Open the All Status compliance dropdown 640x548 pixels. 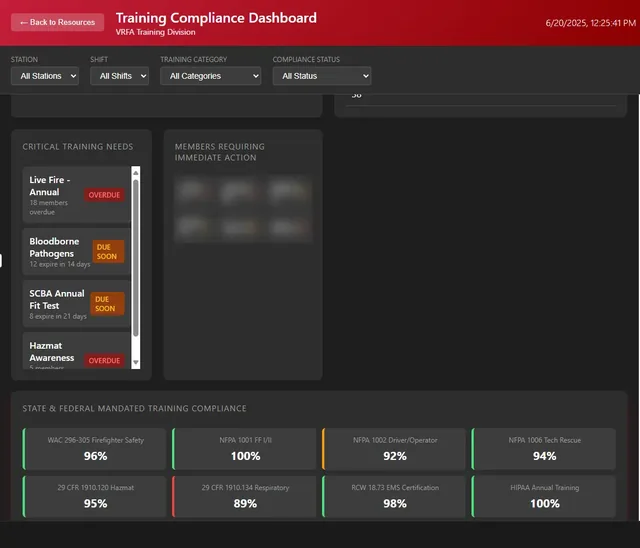pyautogui.click(x=322, y=76)
